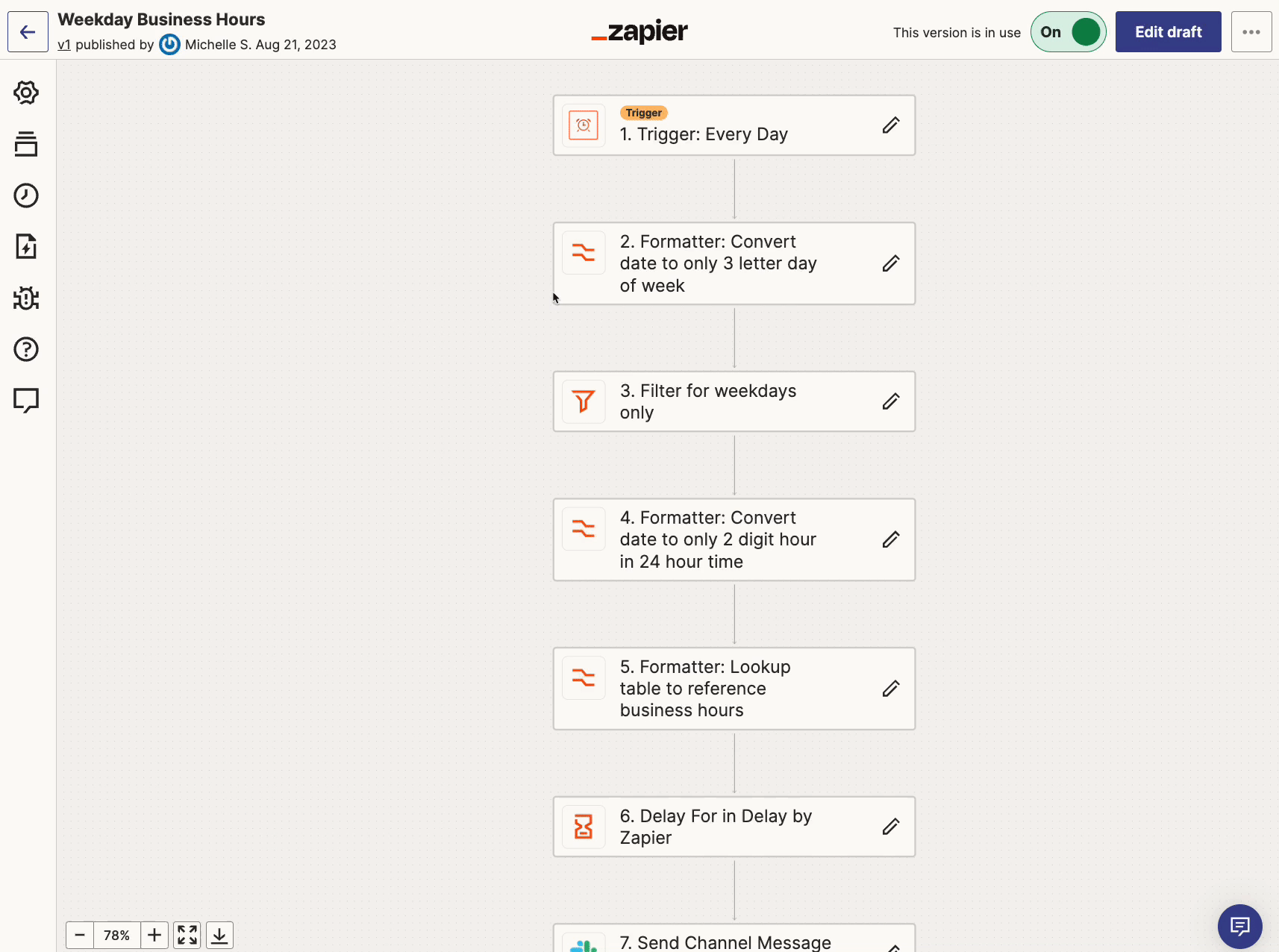Edit step 6 Delay by Zapier pencil

(891, 827)
